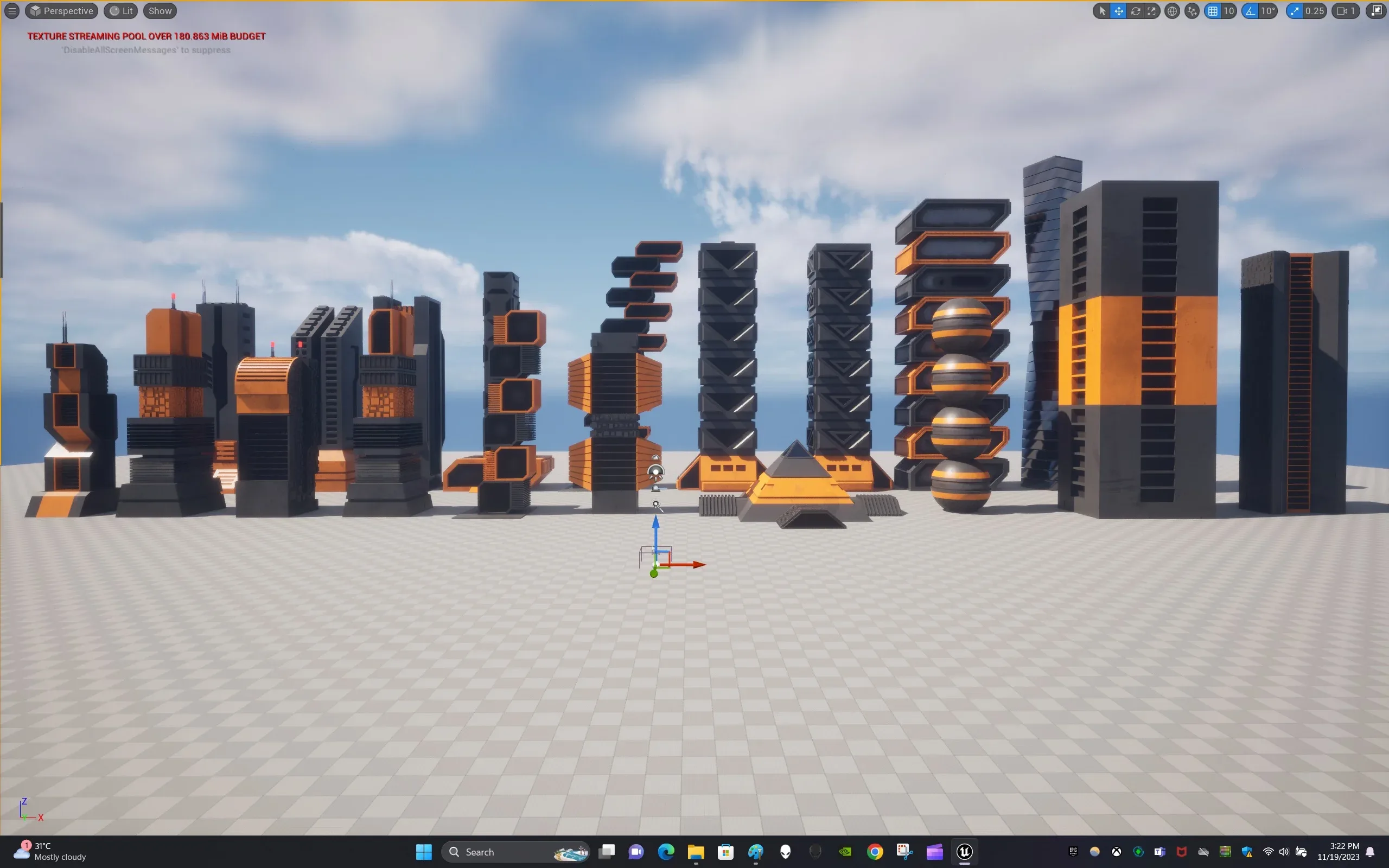This screenshot has height=868, width=1389.
Task: Open the rotation snap 10° dropdown
Action: click(x=1268, y=11)
